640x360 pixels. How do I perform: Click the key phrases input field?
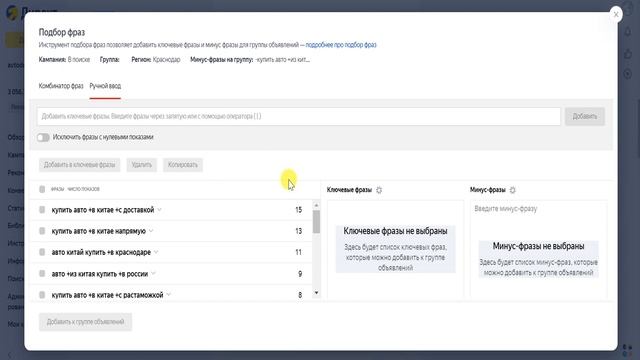299,116
